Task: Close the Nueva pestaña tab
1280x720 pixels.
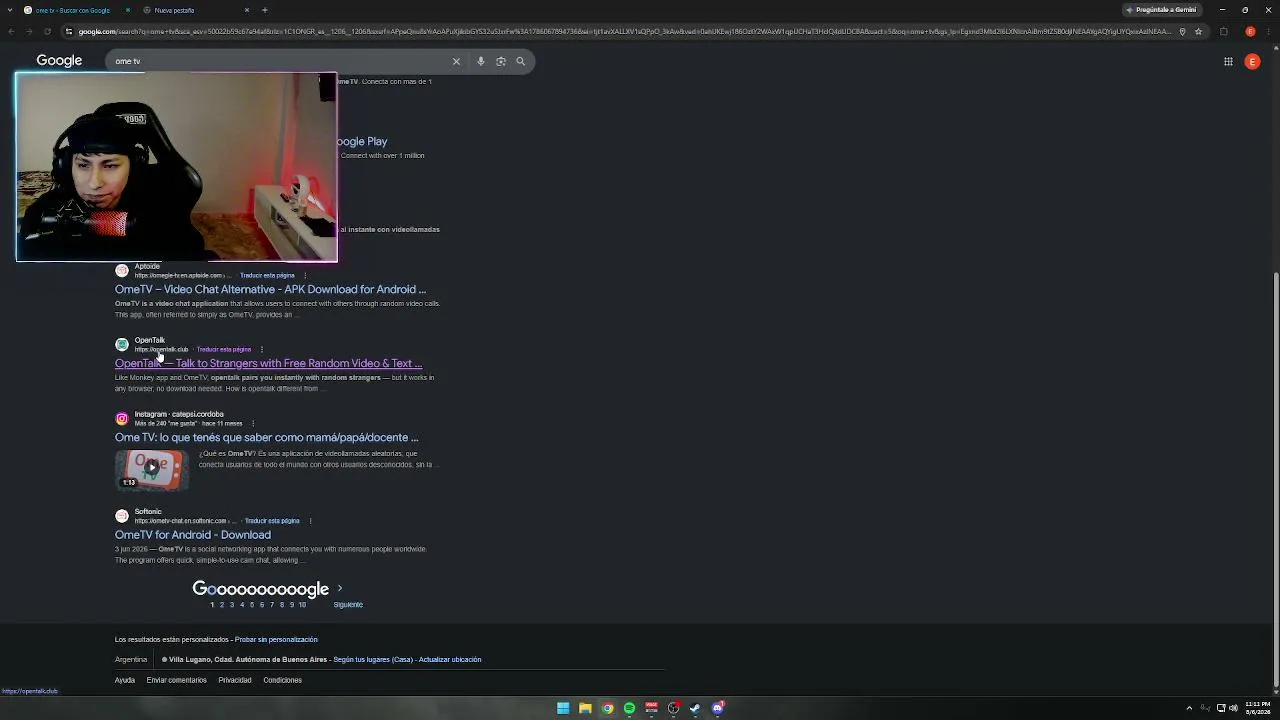Action: click(247, 10)
